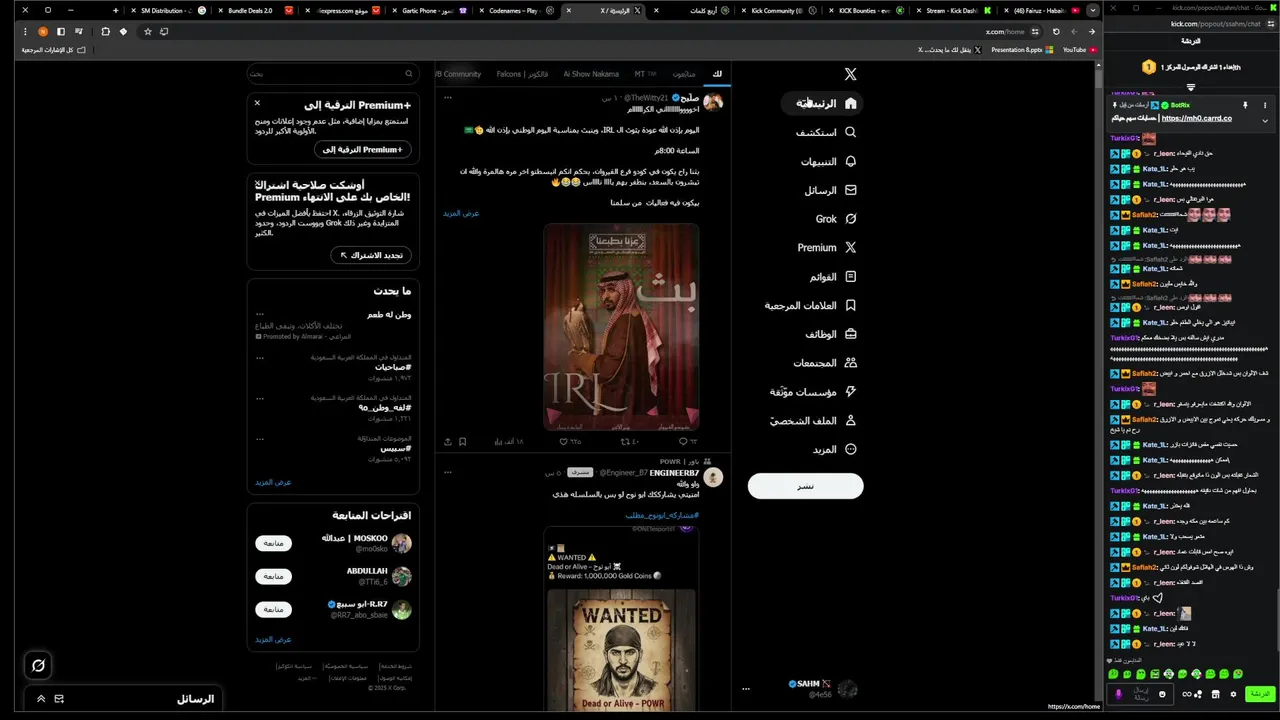Open more options on ENGINEER87 post
Screen dimensions: 1280x720
point(448,472)
